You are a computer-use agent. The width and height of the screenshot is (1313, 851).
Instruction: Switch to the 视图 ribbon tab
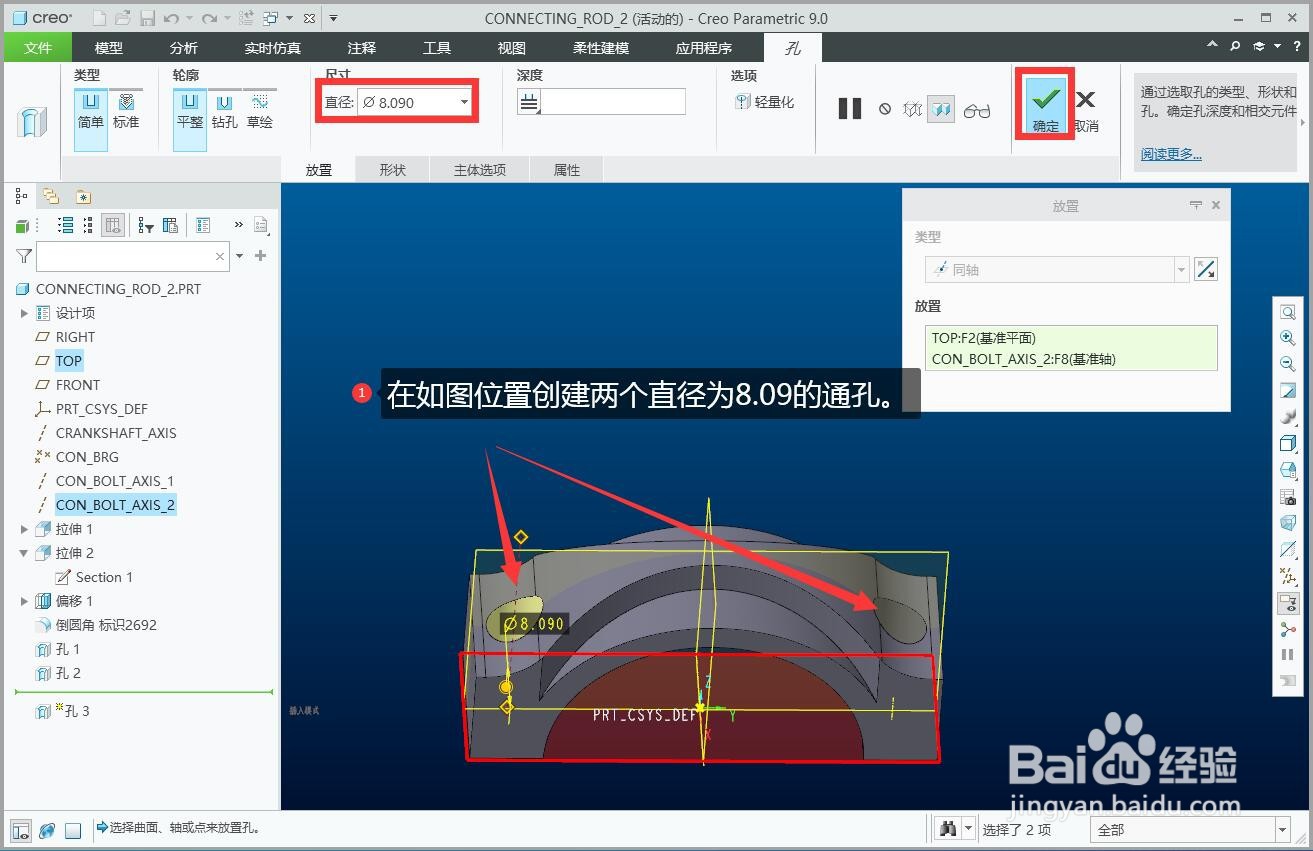512,47
